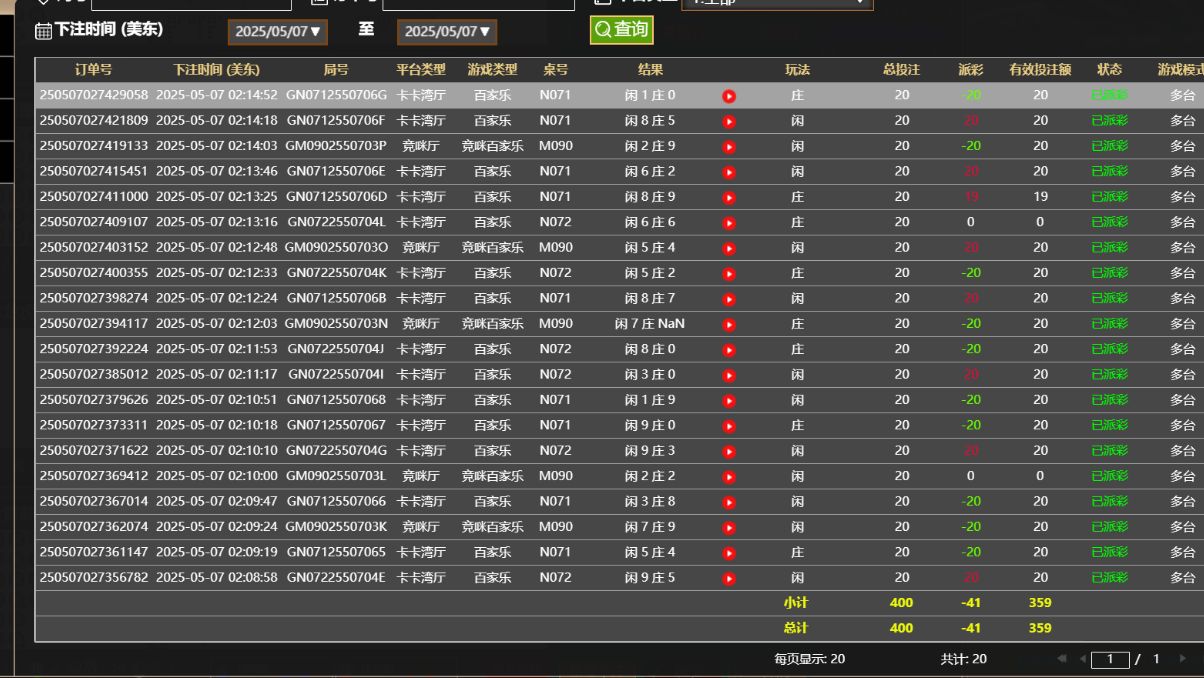
Task: Open replay for result 闲 7 庄 NaN
Action: tap(729, 325)
